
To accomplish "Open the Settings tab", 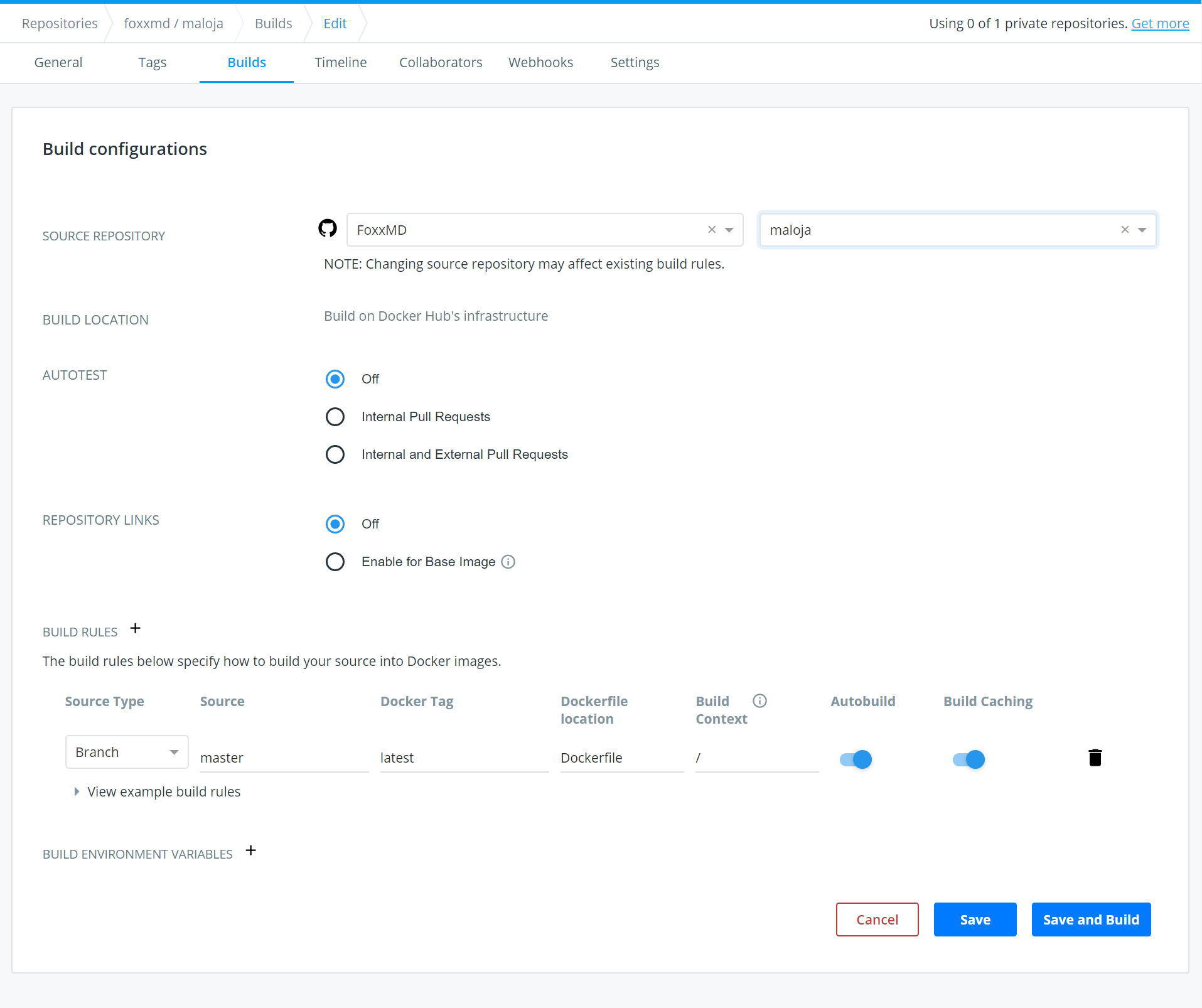I will tap(635, 63).
